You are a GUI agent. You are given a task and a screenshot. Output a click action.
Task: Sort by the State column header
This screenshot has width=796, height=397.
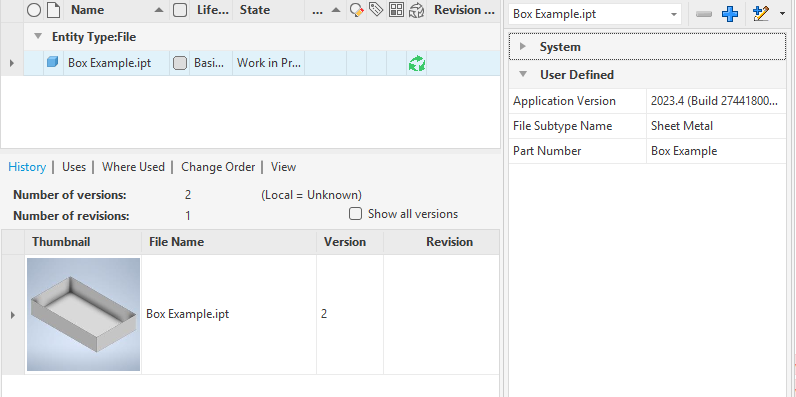click(268, 10)
